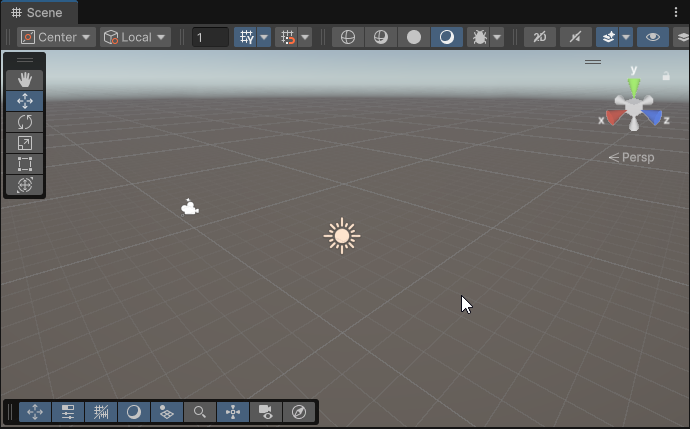Click the Main Camera gizmo in scene
The width and height of the screenshot is (690, 429).
coord(190,207)
